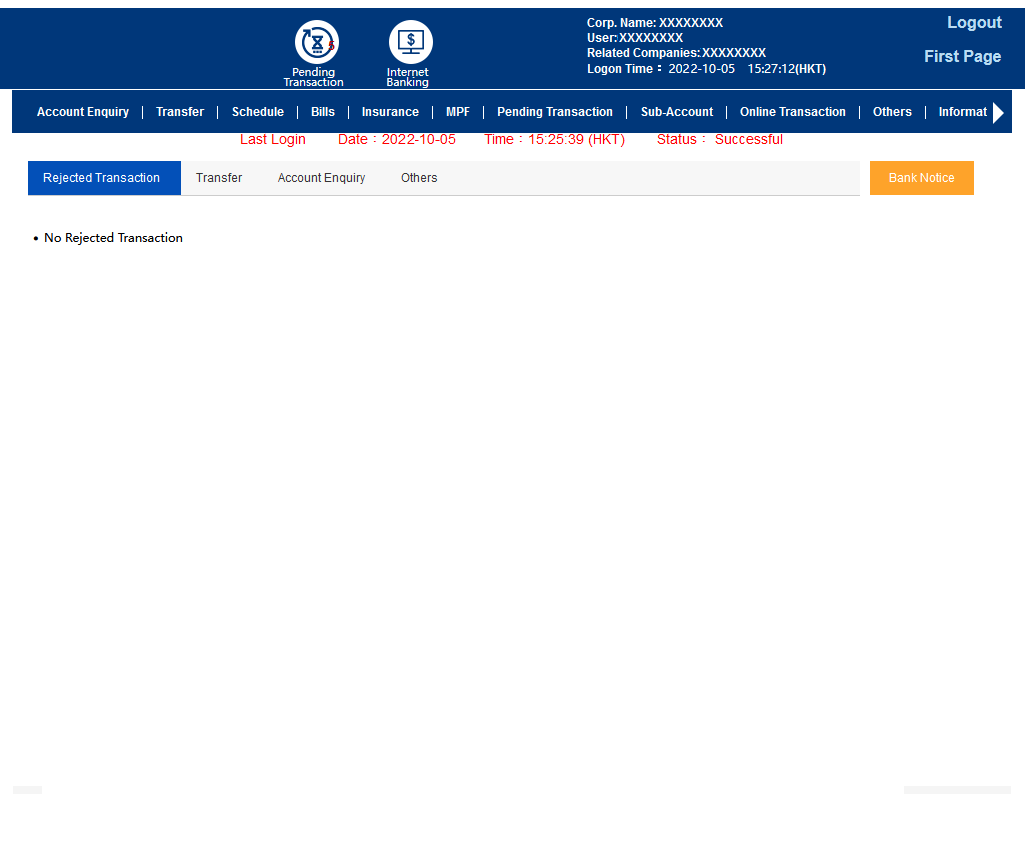Go to First Page link
The image size is (1025, 864).
click(962, 57)
